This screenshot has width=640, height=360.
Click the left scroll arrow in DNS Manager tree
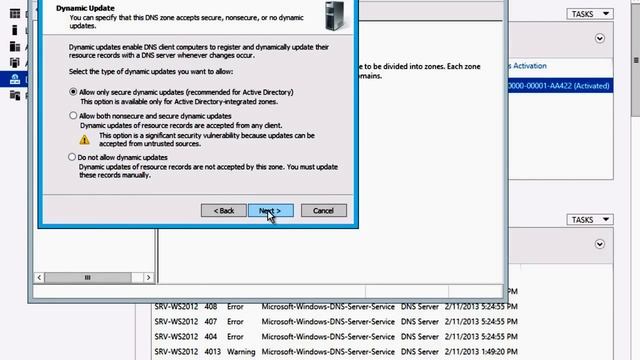[39, 278]
